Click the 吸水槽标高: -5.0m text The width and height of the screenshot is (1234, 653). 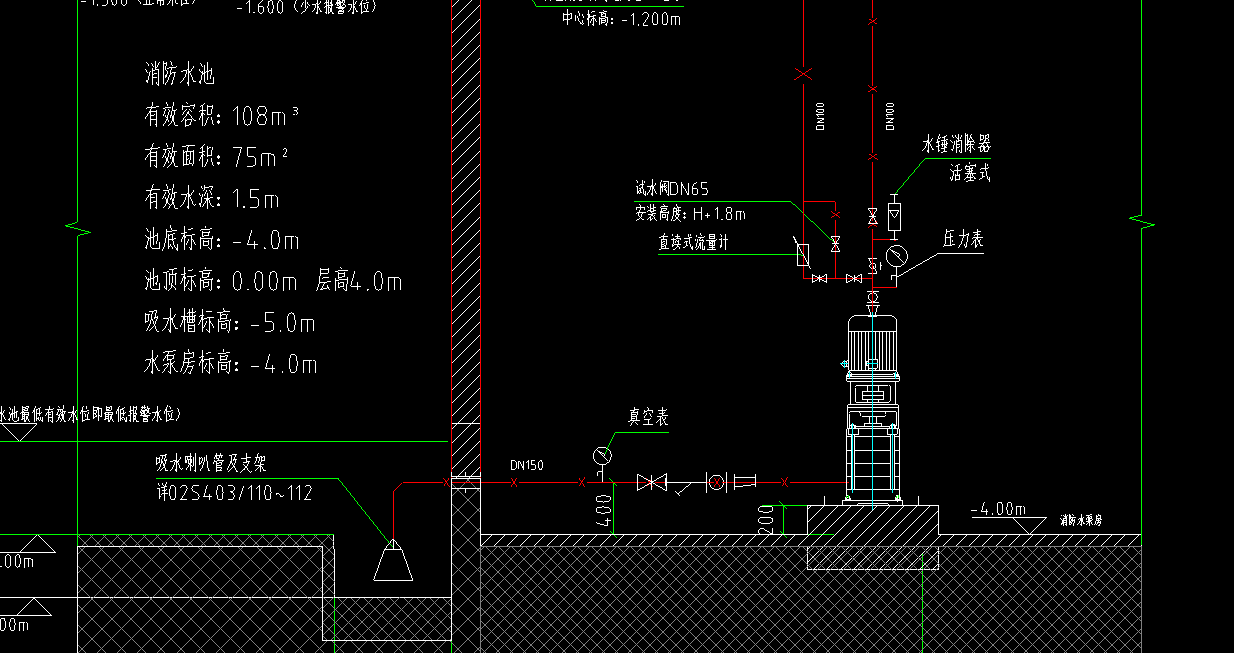[230, 322]
